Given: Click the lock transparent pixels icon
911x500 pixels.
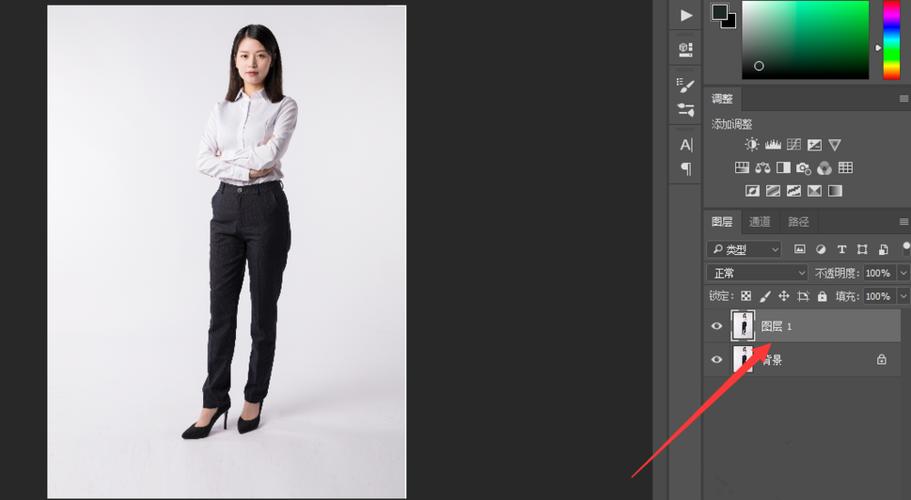Looking at the screenshot, I should (747, 296).
